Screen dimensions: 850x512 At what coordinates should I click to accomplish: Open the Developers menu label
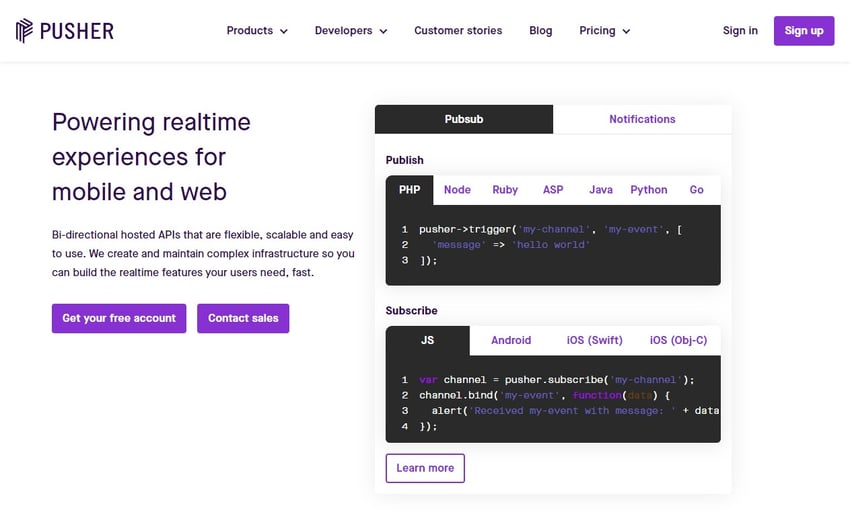343,30
